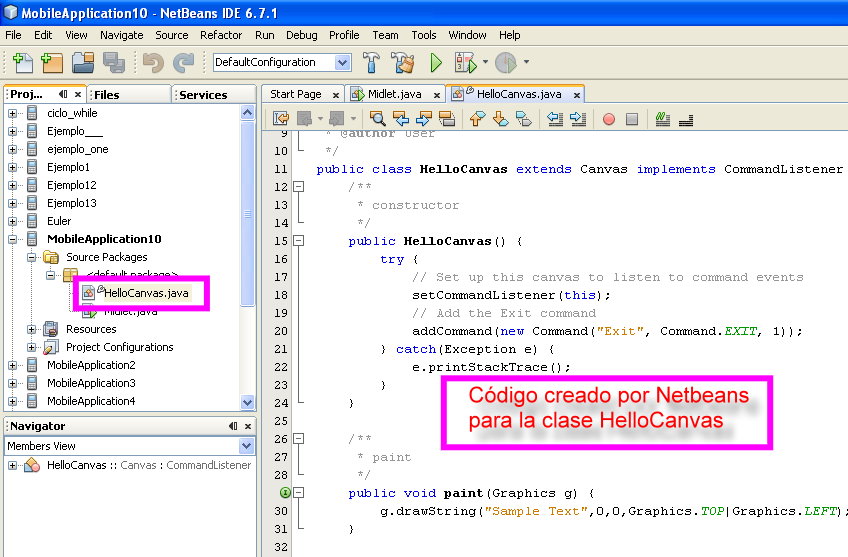Switch to the Start Page tab
The height and width of the screenshot is (557, 848).
pyautogui.click(x=296, y=94)
